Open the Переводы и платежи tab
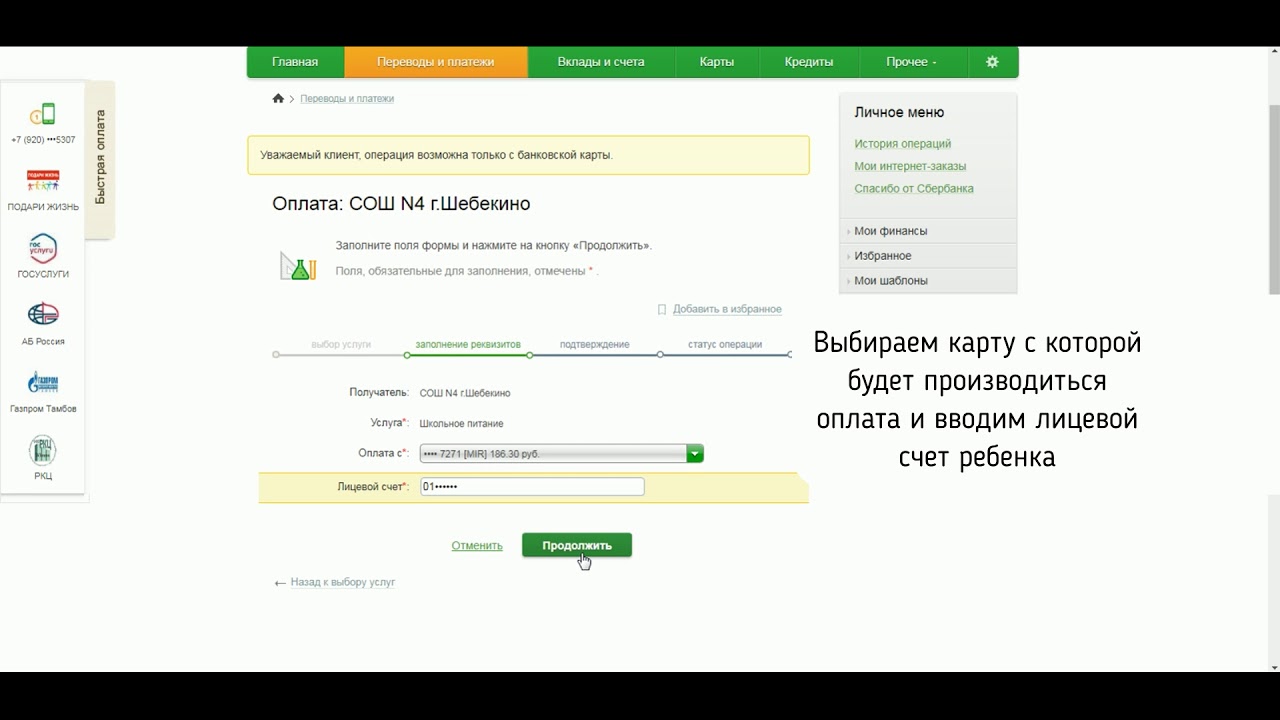Screen dimensions: 1280x720 click(x=436, y=62)
